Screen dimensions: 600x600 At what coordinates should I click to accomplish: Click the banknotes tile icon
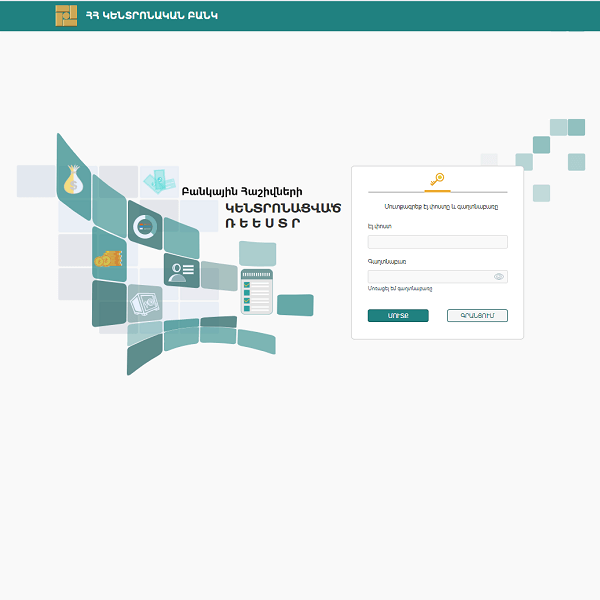pos(155,181)
